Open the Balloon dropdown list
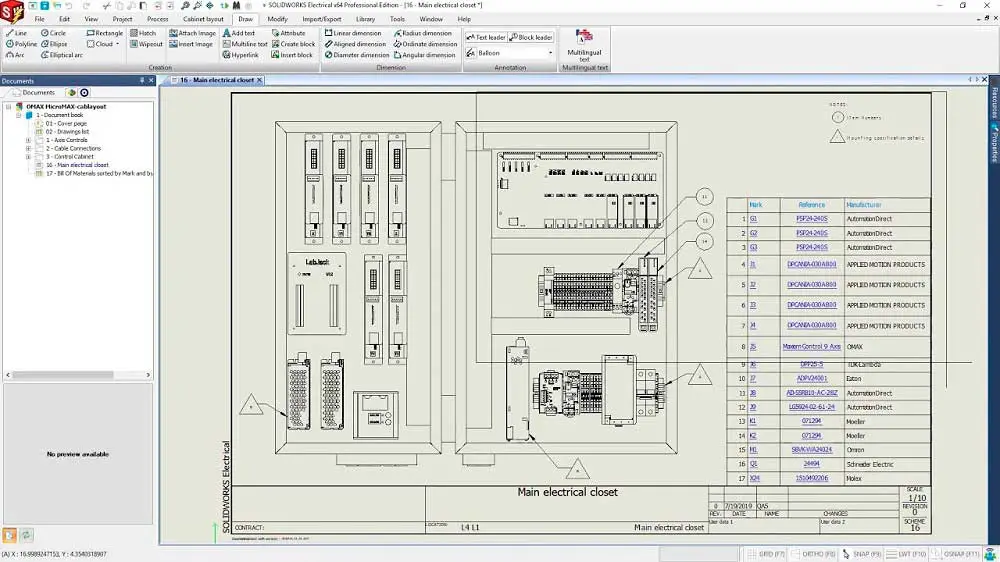 pyautogui.click(x=549, y=53)
